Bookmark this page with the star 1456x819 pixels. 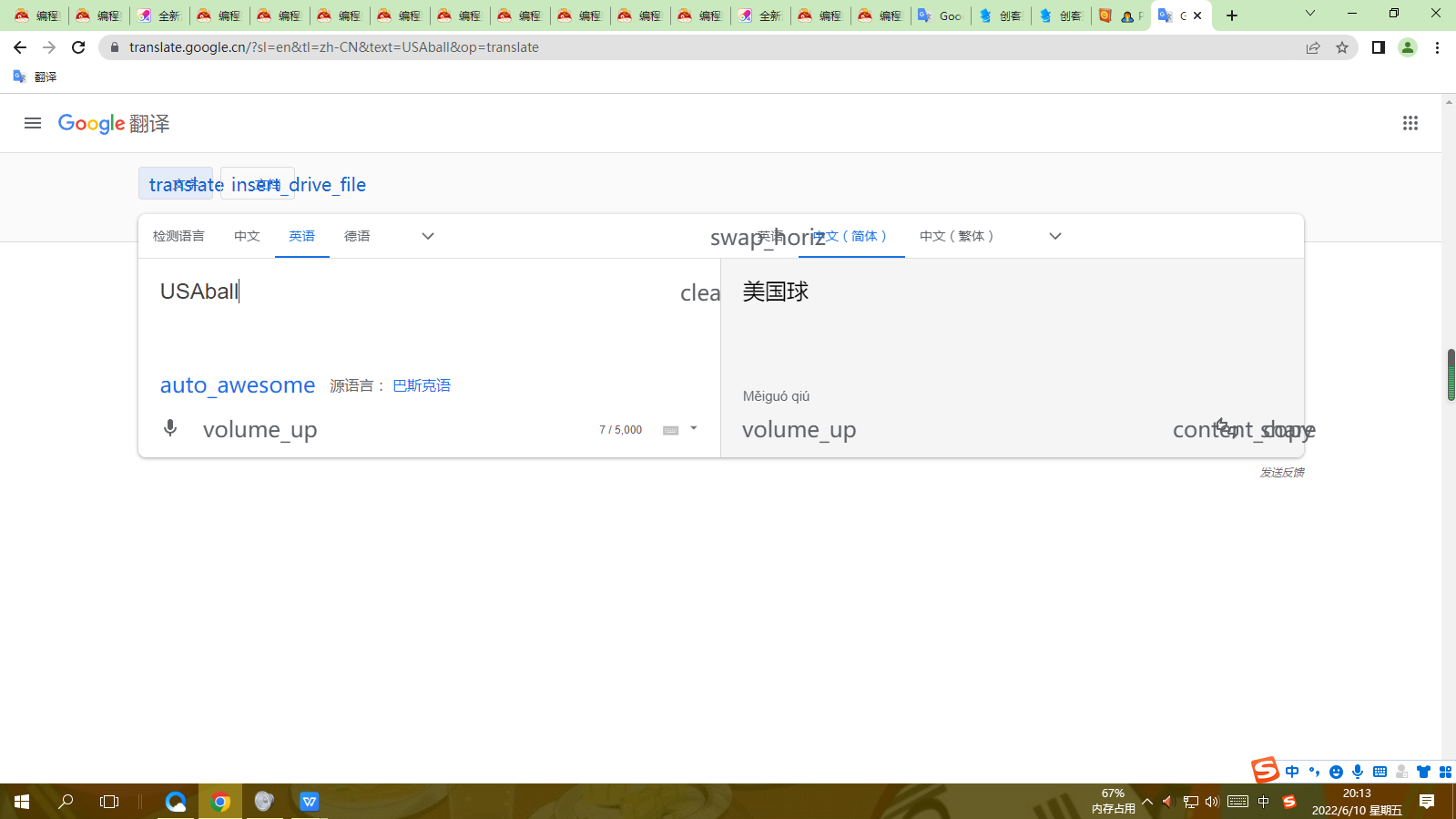click(x=1342, y=47)
